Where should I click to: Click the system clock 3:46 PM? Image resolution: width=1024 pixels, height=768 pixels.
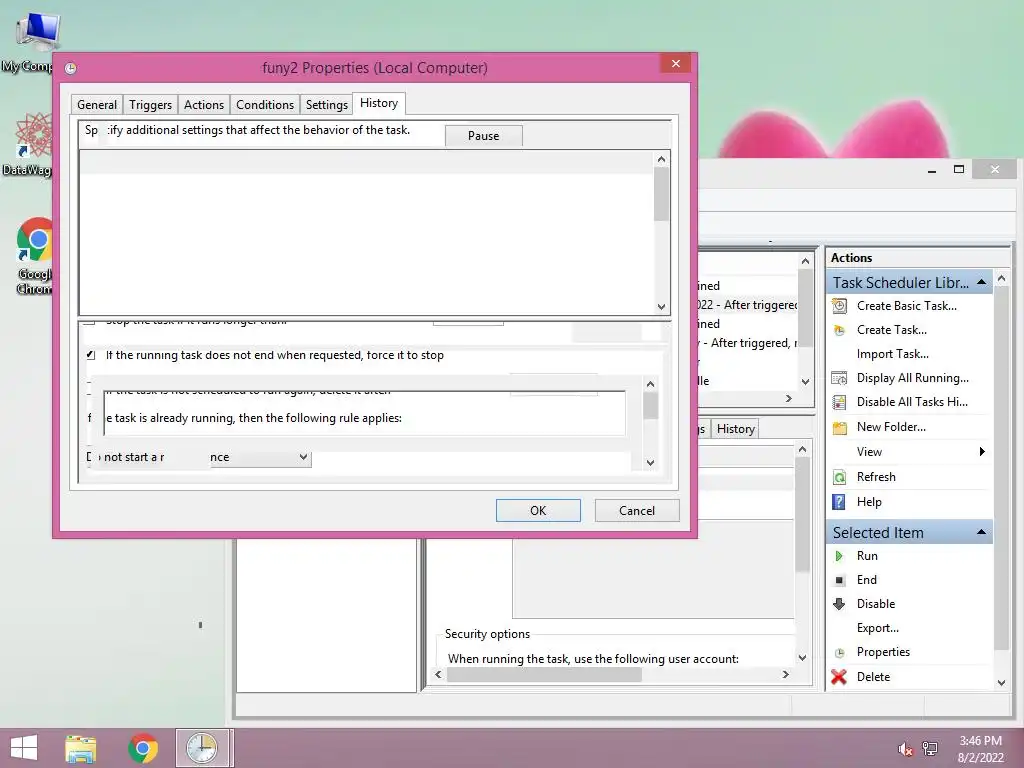pos(980,741)
